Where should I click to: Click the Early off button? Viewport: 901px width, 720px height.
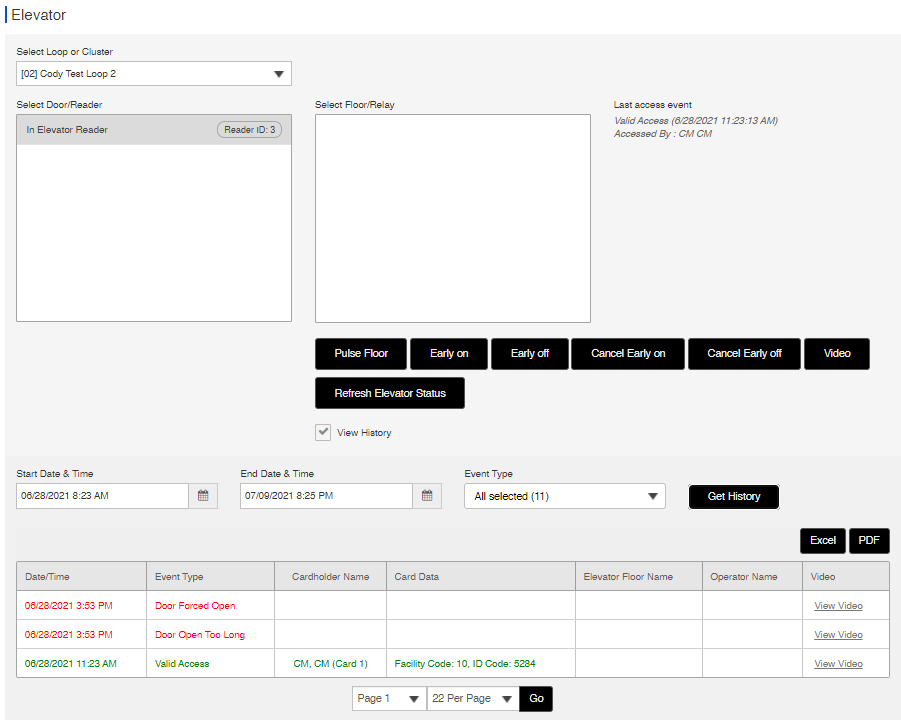(x=530, y=353)
